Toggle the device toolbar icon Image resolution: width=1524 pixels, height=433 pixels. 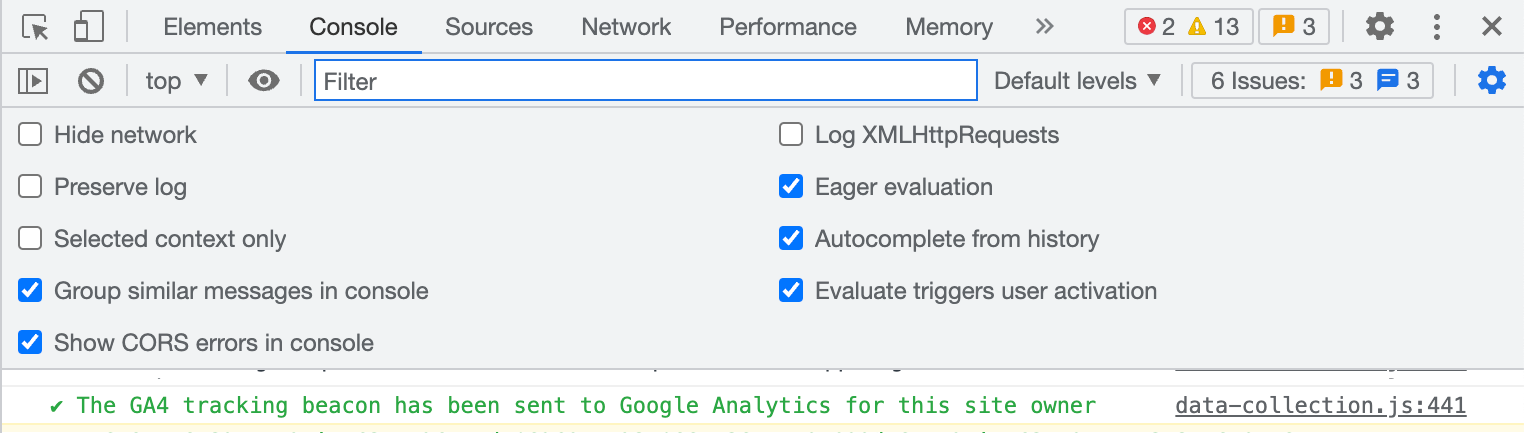pos(90,27)
